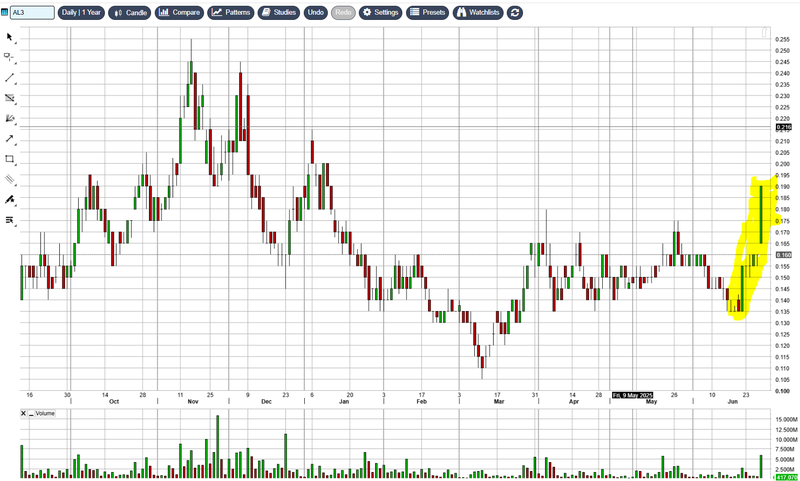Open the Settings gear button
The image size is (800, 481).
tap(381, 13)
